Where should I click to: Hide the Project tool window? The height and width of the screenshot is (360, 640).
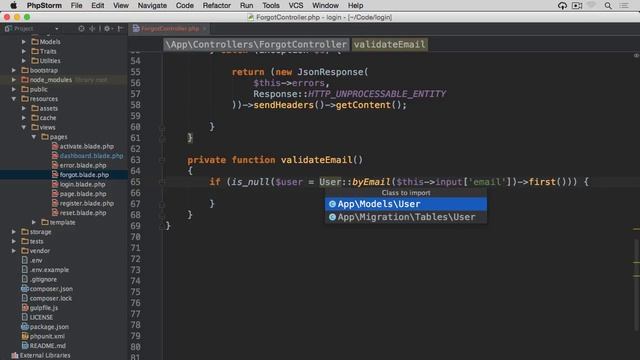tap(120, 29)
